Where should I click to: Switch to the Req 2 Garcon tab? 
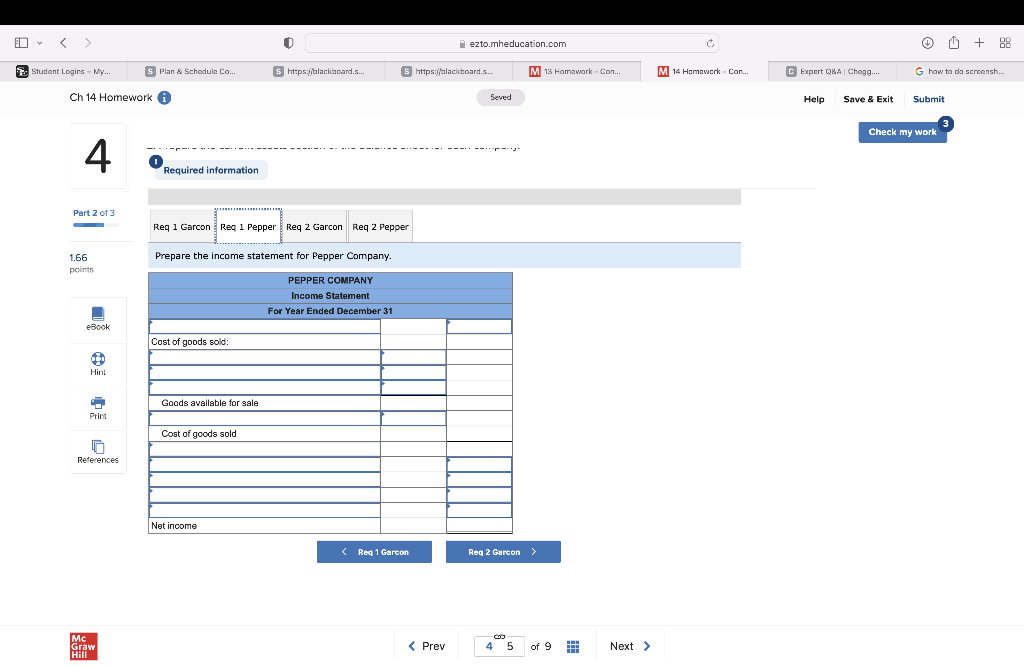click(314, 227)
